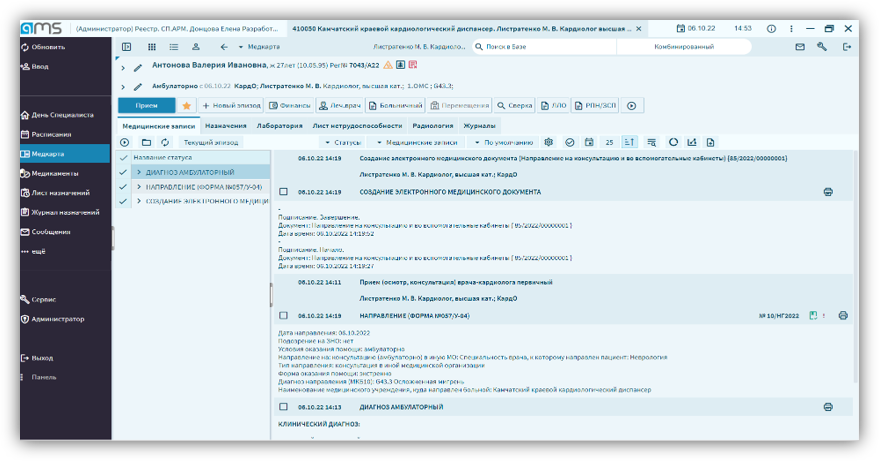Click the grid view icon in top toolbar
Viewport: 879px width, 461px height.
(x=152, y=47)
